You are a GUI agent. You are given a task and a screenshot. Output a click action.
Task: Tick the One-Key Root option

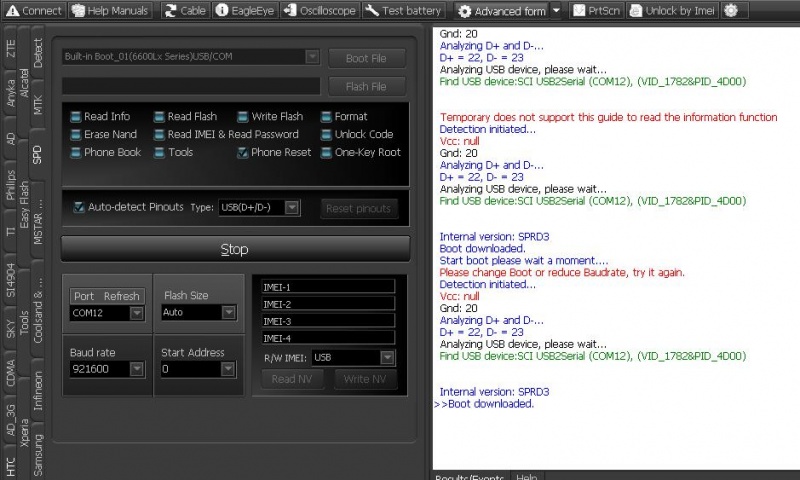327,153
